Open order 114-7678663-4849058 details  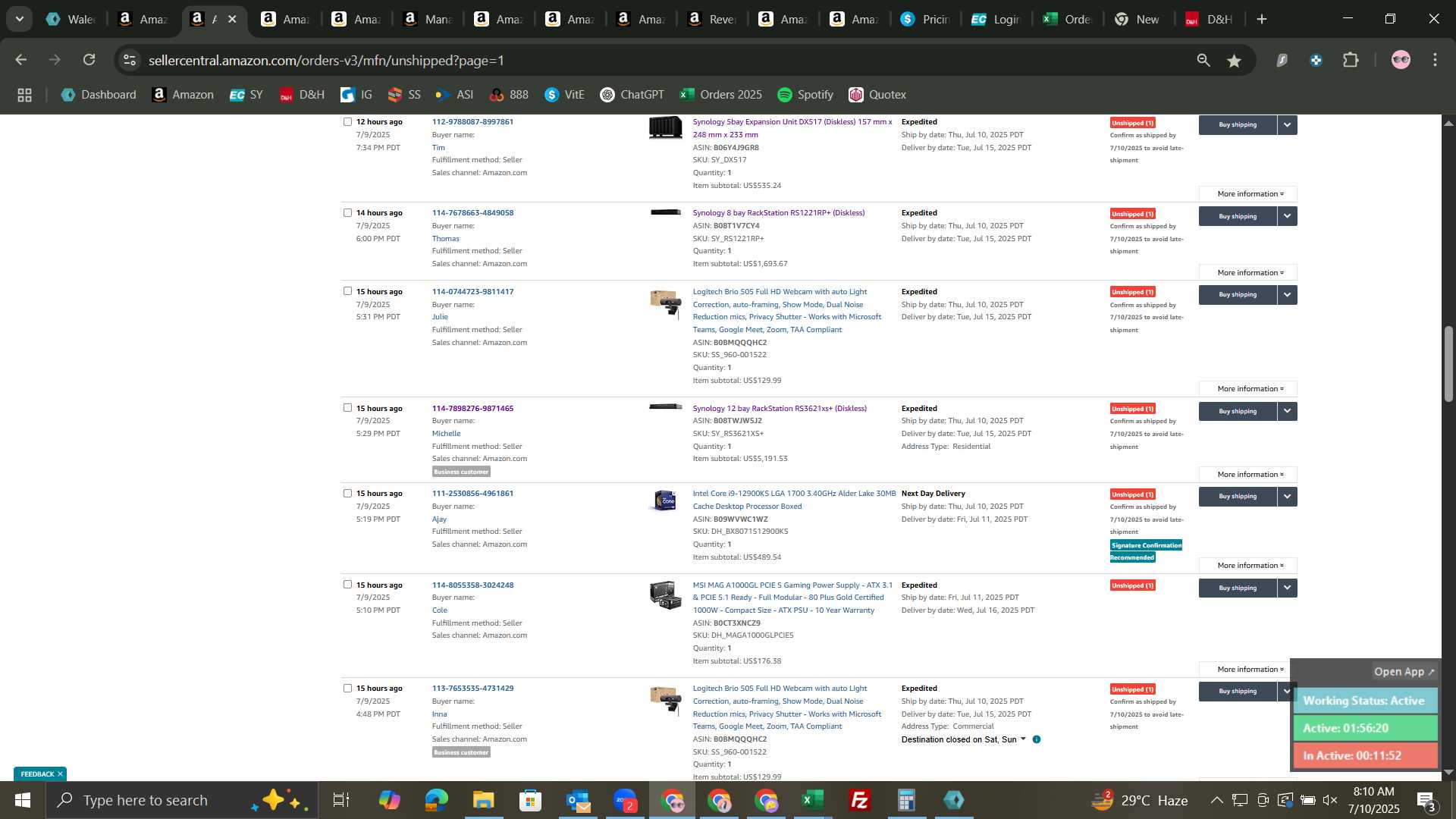[472, 212]
